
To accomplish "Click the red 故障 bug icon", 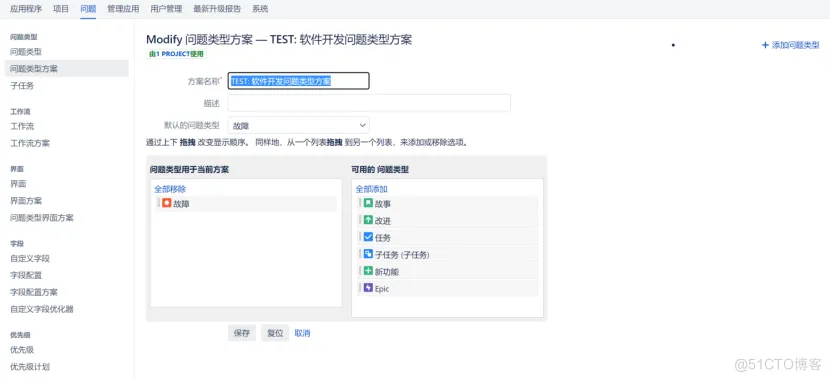I will [x=167, y=203].
